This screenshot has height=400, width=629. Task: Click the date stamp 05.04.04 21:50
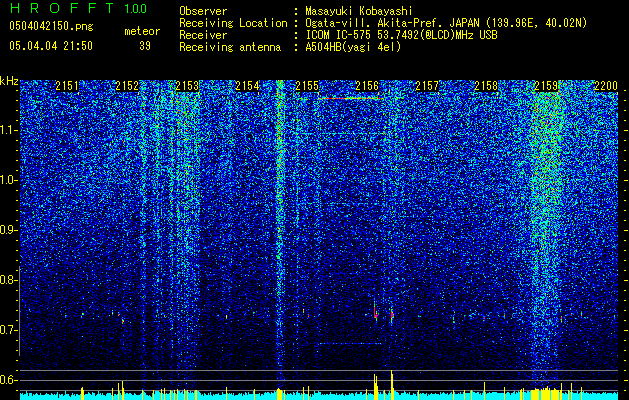pos(51,46)
